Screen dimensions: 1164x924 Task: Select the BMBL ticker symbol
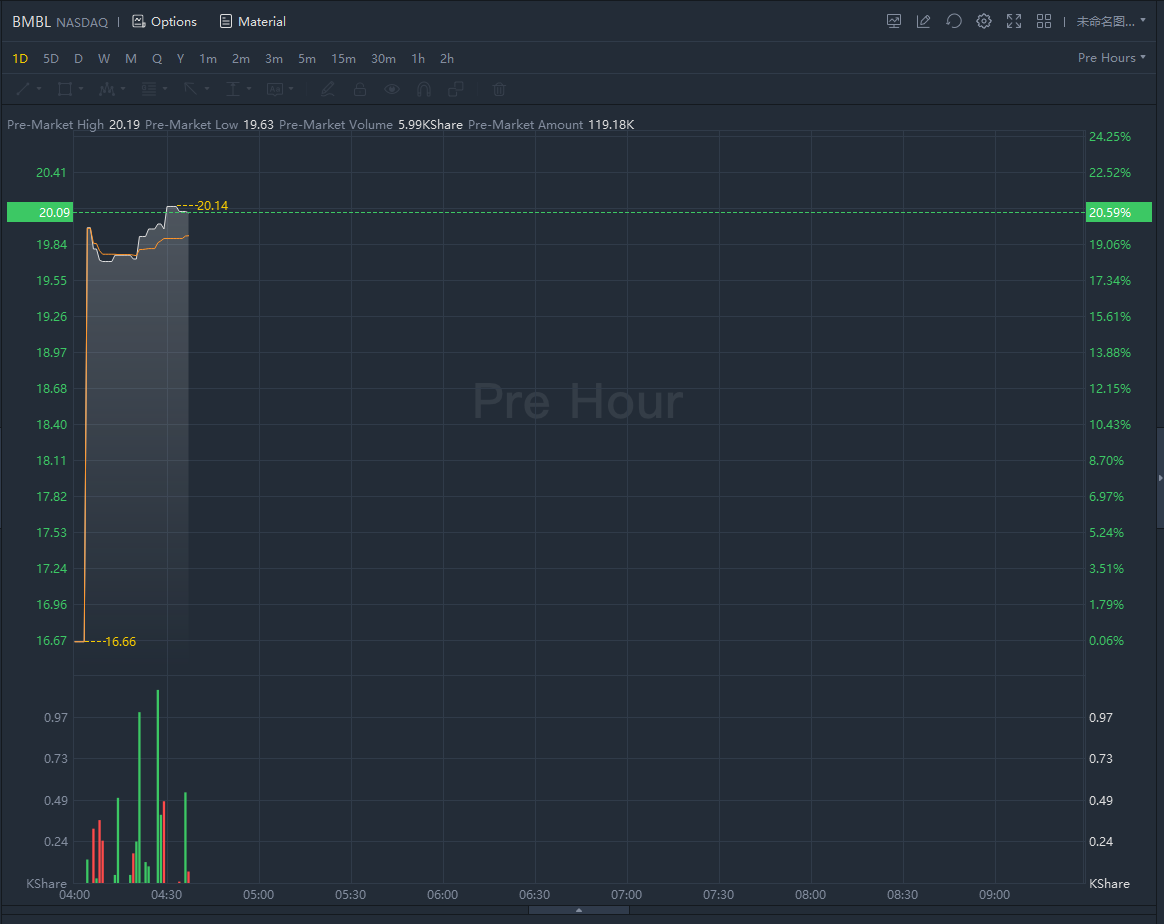[x=31, y=22]
